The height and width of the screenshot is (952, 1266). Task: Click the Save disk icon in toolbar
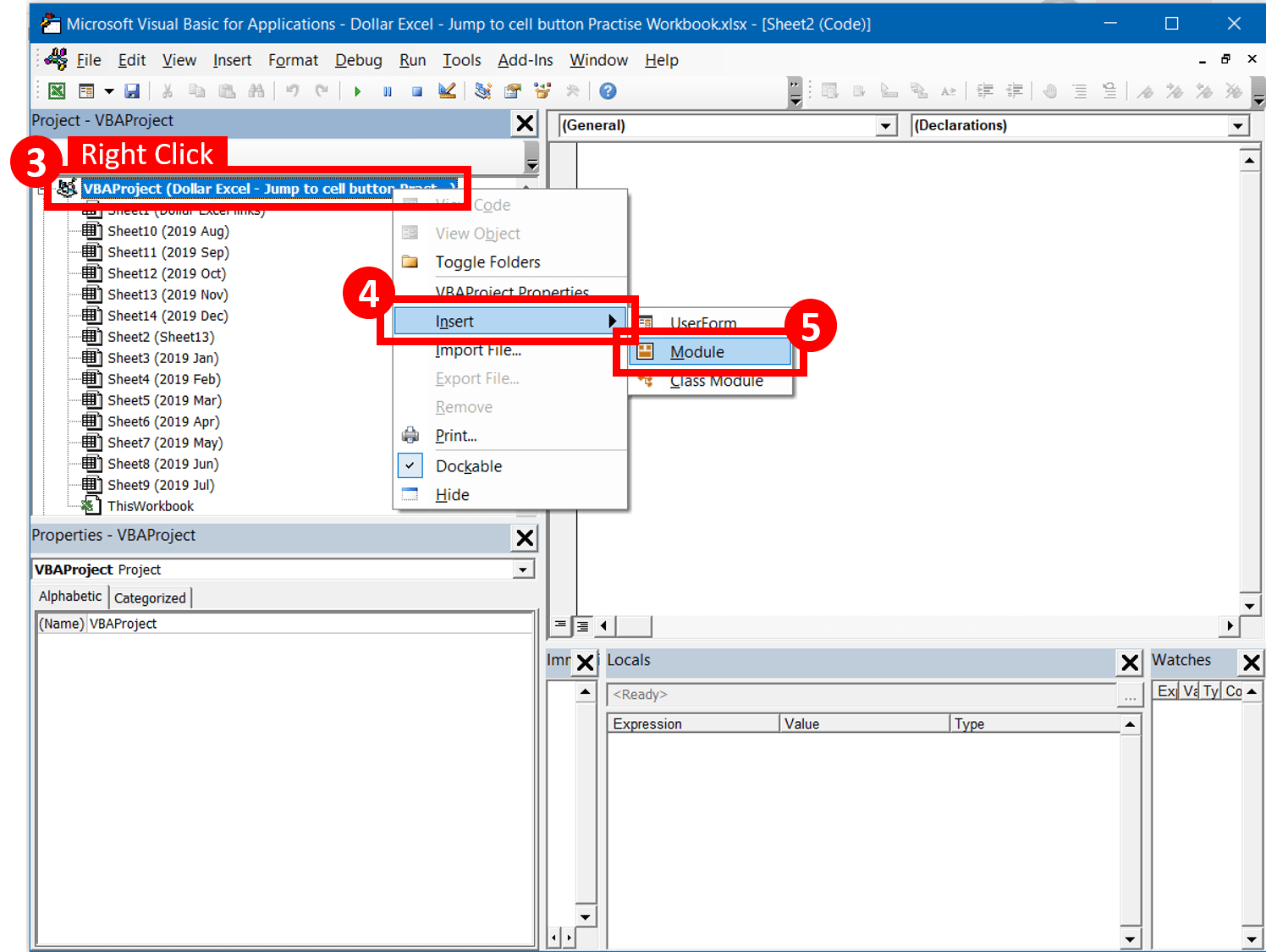click(x=132, y=91)
